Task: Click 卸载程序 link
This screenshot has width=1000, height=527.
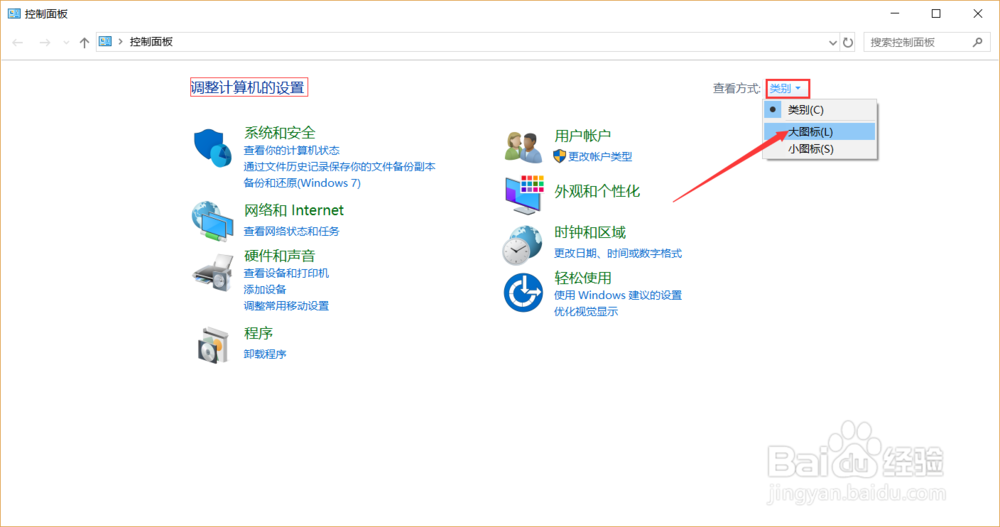Action: (x=265, y=354)
